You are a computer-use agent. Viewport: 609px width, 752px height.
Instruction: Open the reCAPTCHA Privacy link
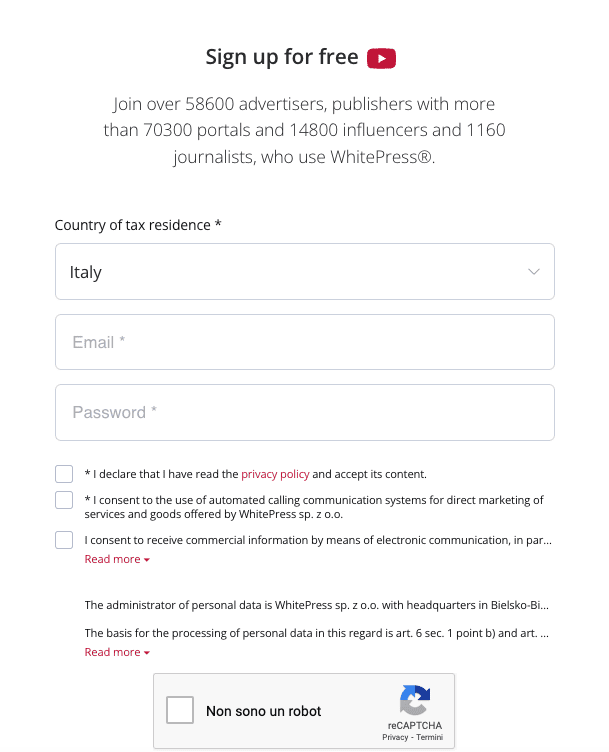tap(395, 737)
